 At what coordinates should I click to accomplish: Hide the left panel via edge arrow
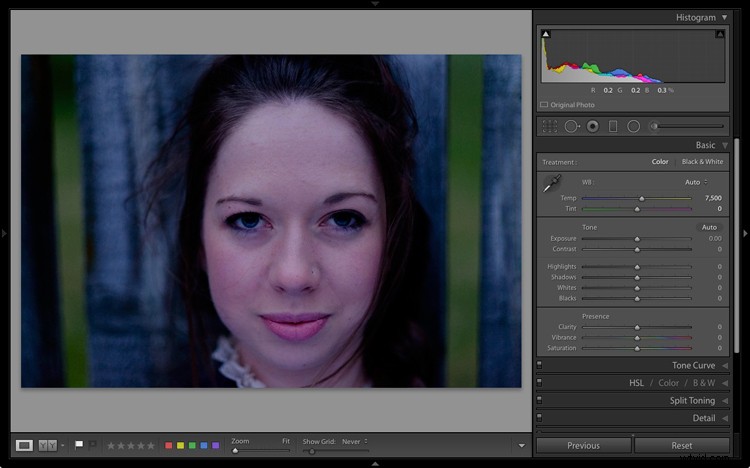point(4,233)
